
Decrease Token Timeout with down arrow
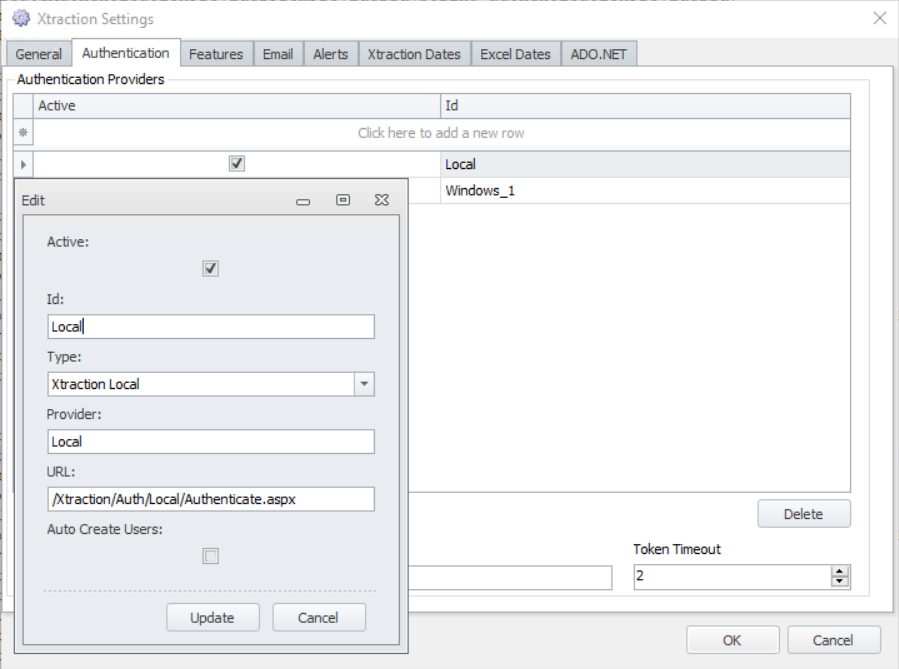pyautogui.click(x=840, y=582)
